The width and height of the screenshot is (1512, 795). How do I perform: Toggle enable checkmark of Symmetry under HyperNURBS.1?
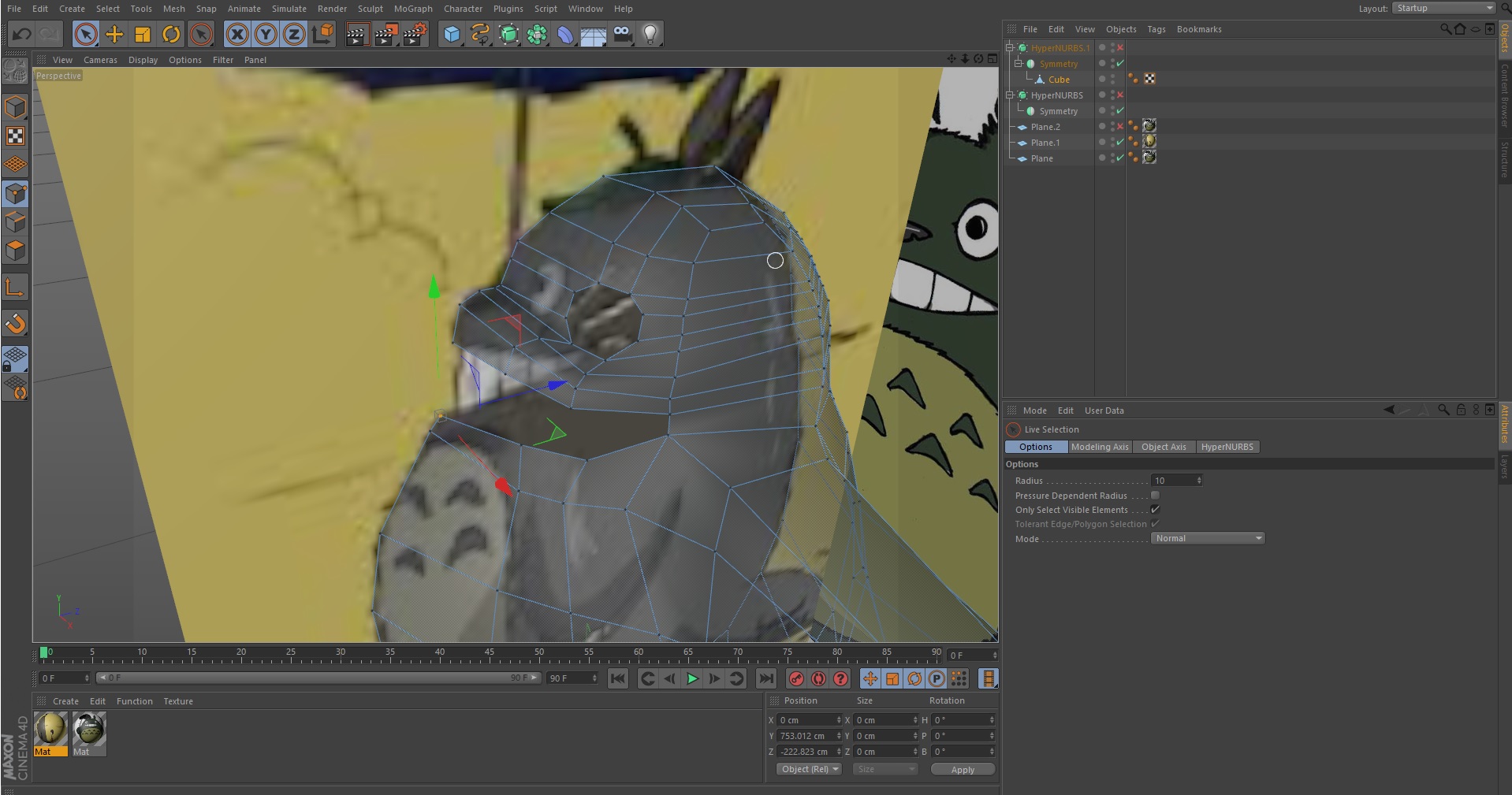(x=1120, y=63)
